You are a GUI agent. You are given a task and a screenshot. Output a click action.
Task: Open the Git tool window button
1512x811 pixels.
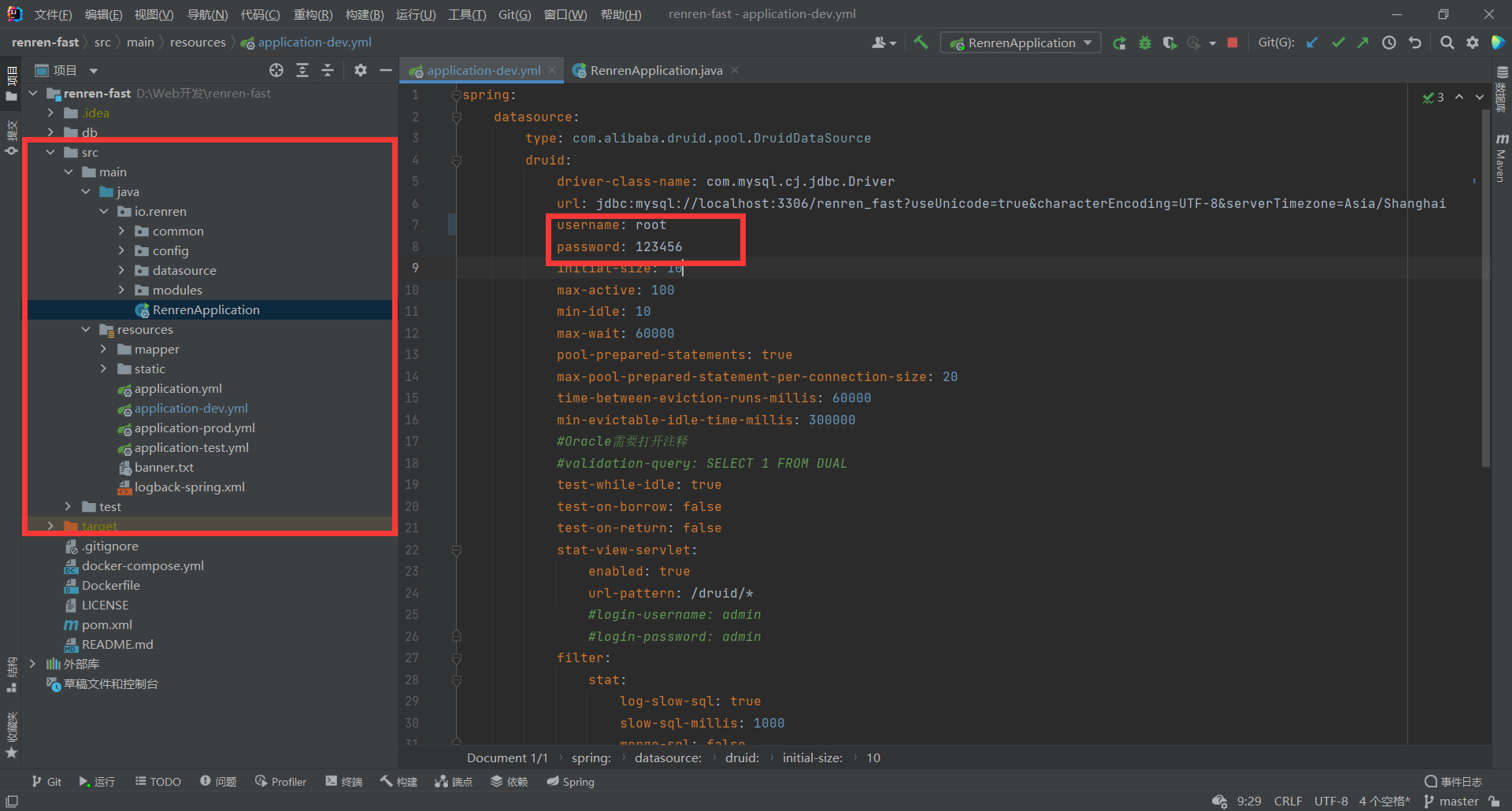[46, 781]
